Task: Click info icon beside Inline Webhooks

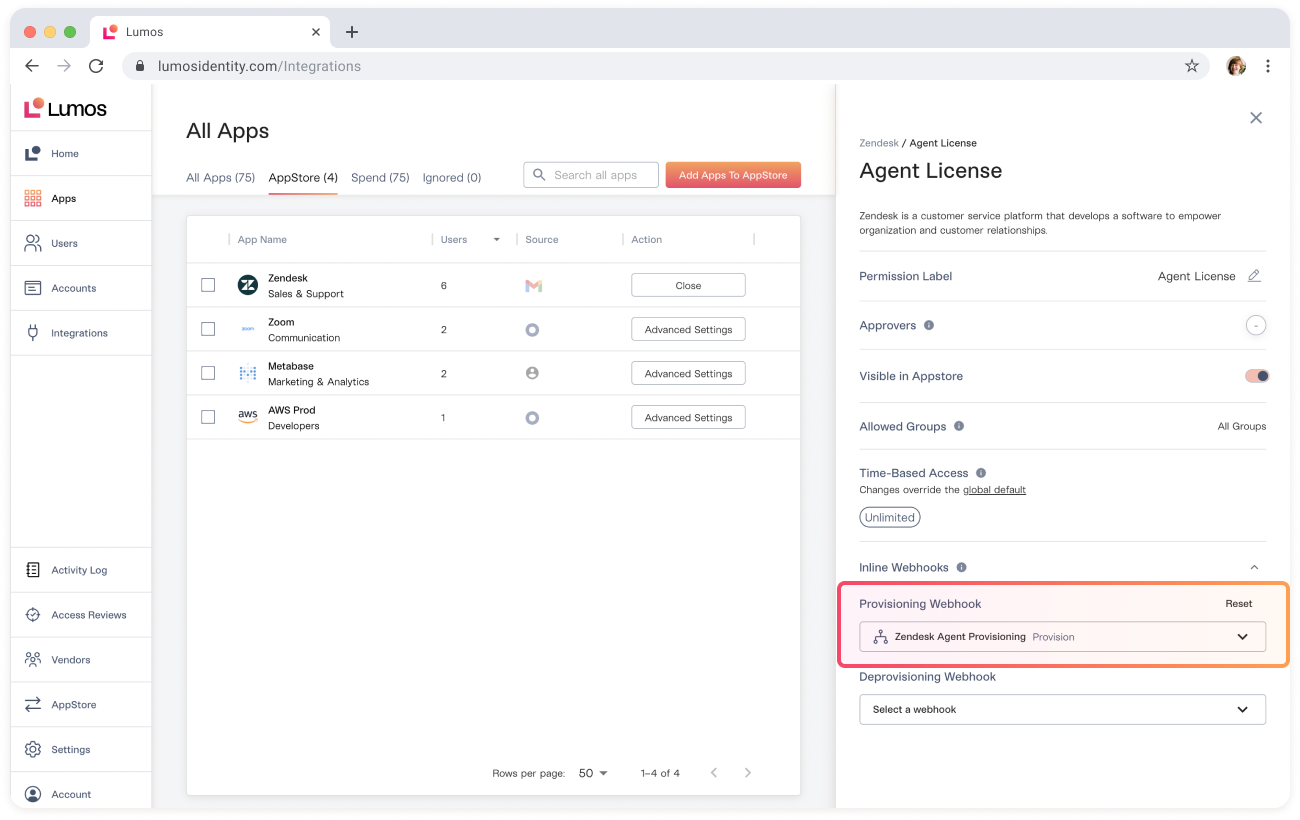Action: tap(962, 567)
